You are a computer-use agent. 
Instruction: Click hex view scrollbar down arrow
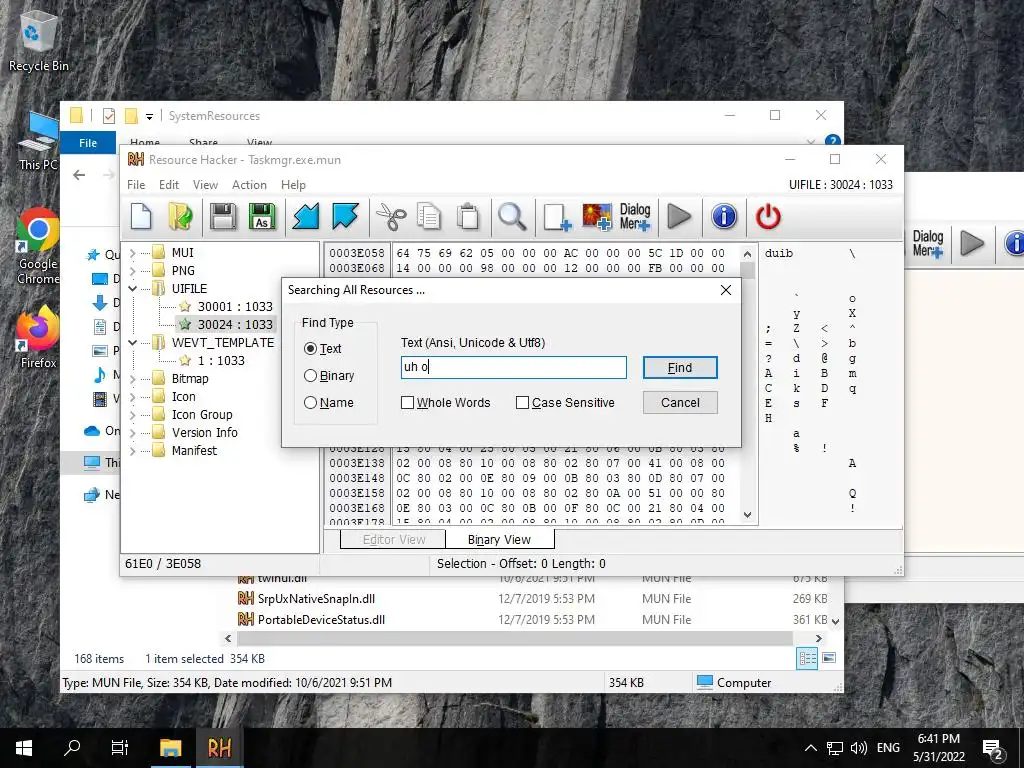pyautogui.click(x=748, y=515)
